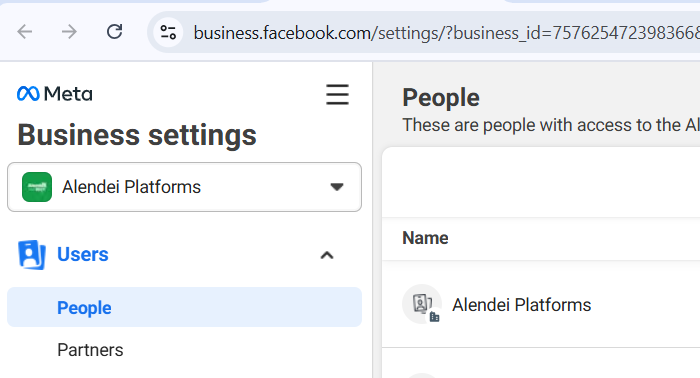Click the caret arrow in business selector
Screen dimensions: 700x378
[337, 187]
